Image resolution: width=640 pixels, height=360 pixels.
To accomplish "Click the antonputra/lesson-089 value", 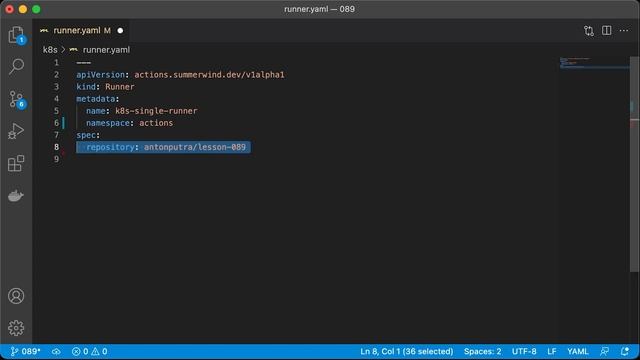I will [x=195, y=147].
